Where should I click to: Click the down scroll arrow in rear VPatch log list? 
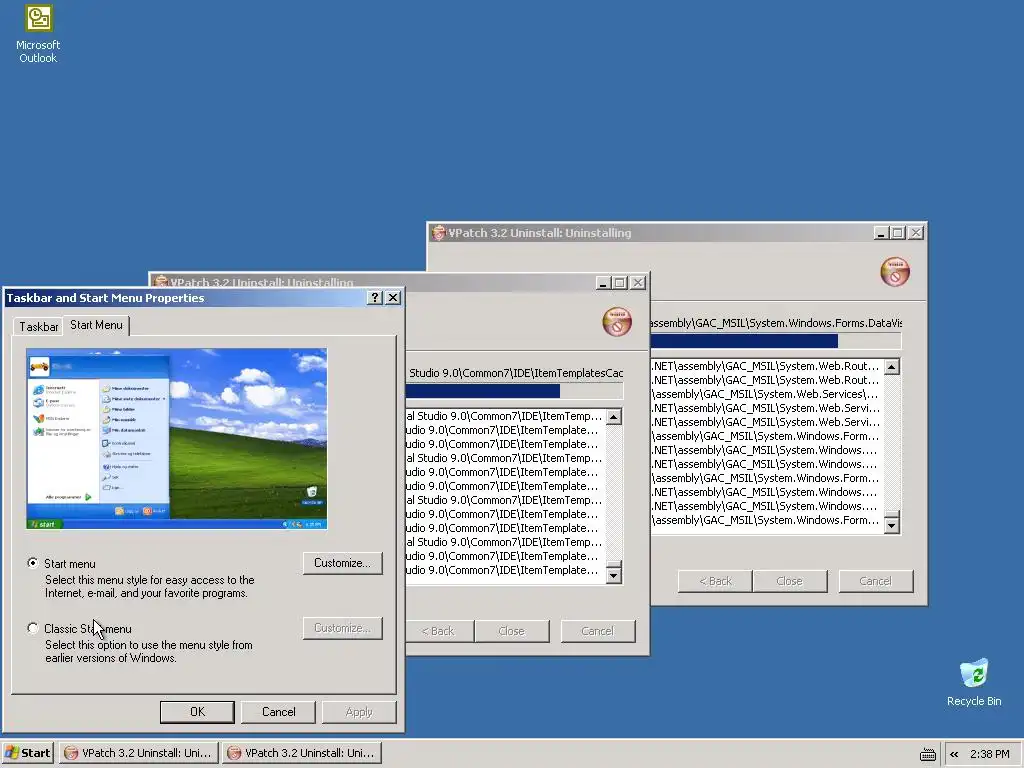892,525
